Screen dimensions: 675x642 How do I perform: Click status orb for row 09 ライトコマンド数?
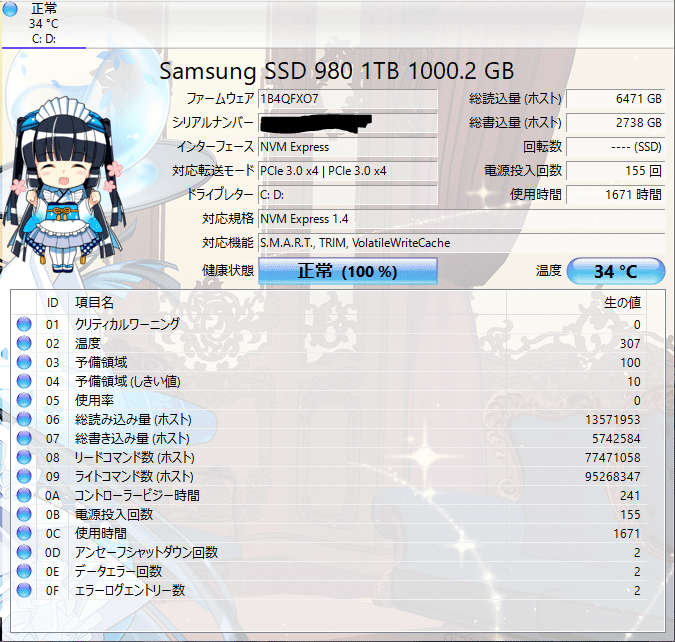click(24, 476)
